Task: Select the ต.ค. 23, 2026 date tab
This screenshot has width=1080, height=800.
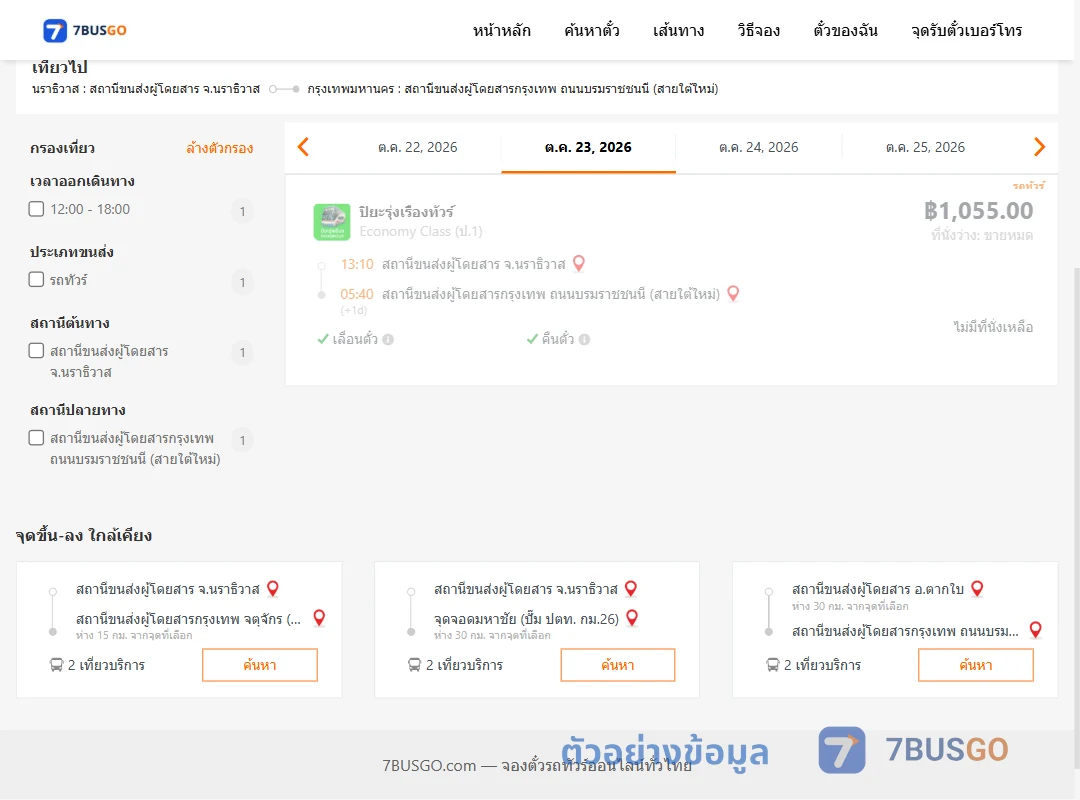Action: (x=588, y=147)
